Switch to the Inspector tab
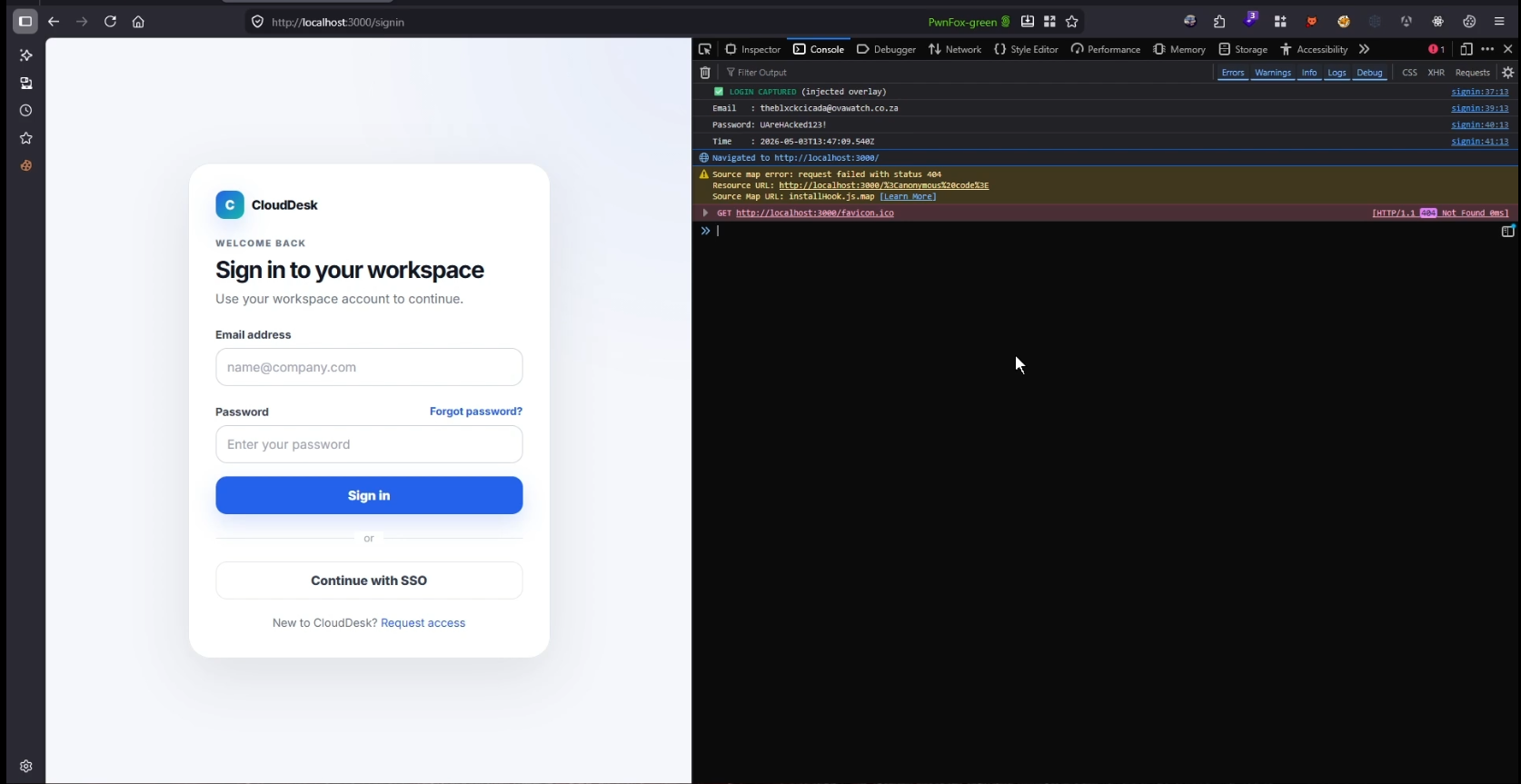1521x784 pixels. pyautogui.click(x=753, y=49)
